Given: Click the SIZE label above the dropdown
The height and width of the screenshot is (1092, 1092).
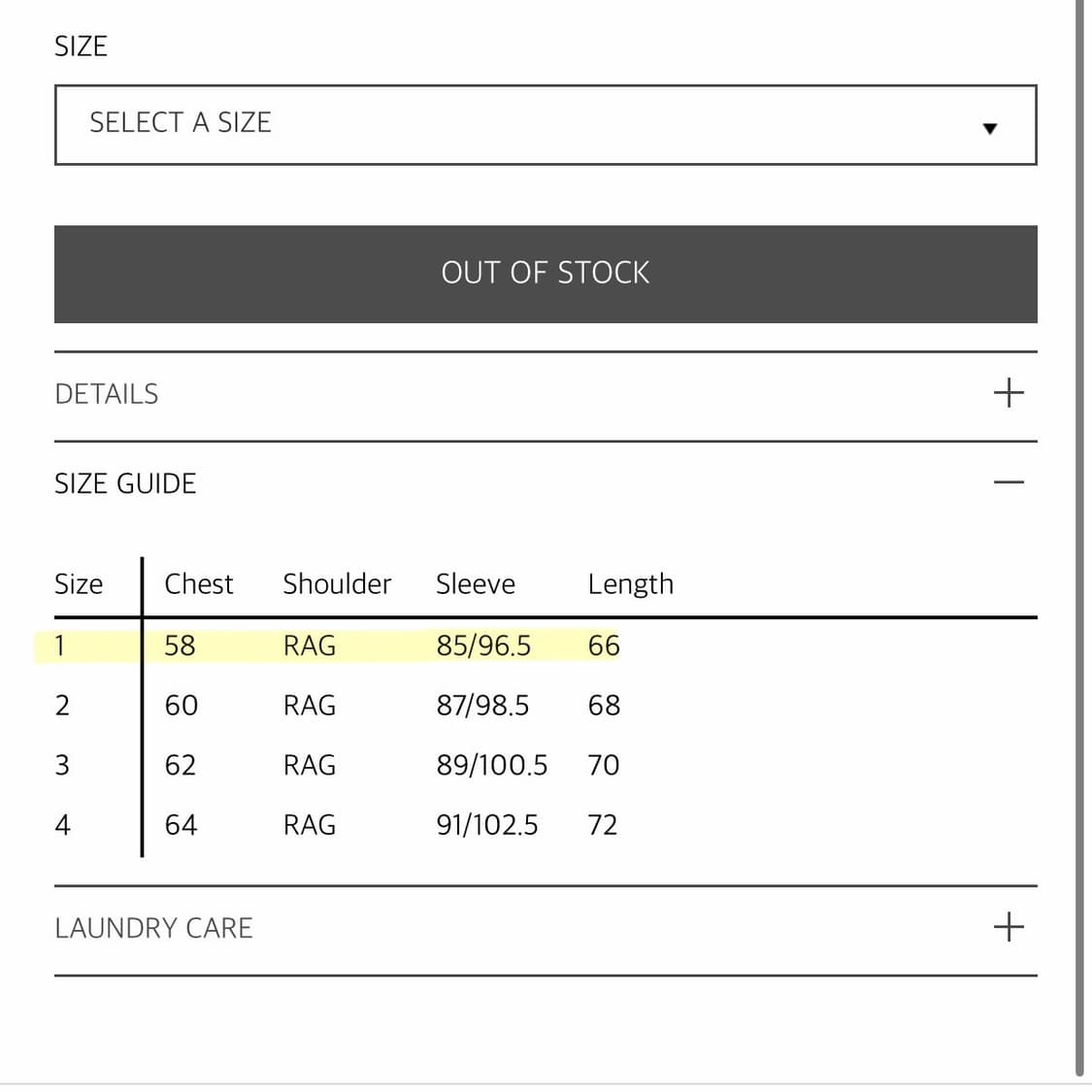Looking at the screenshot, I should 81,46.
